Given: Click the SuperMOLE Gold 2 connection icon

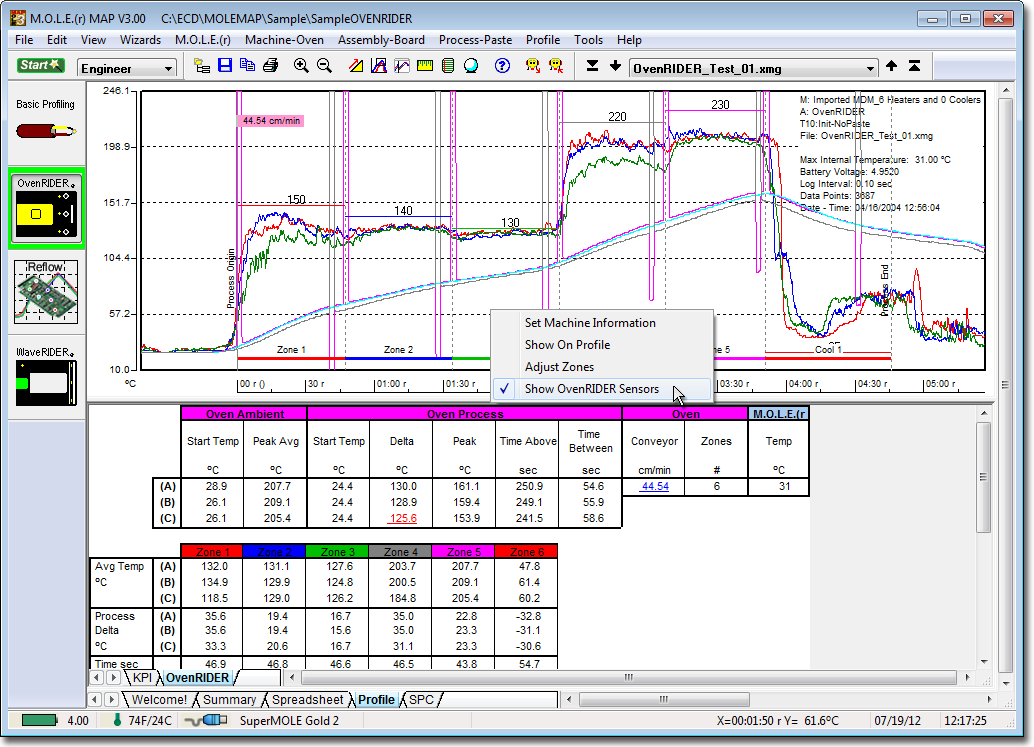Looking at the screenshot, I should coord(206,720).
